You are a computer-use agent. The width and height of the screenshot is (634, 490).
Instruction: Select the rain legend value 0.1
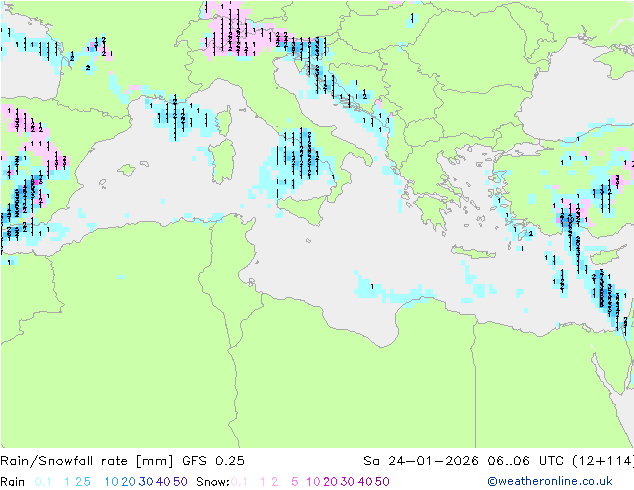click(x=43, y=482)
